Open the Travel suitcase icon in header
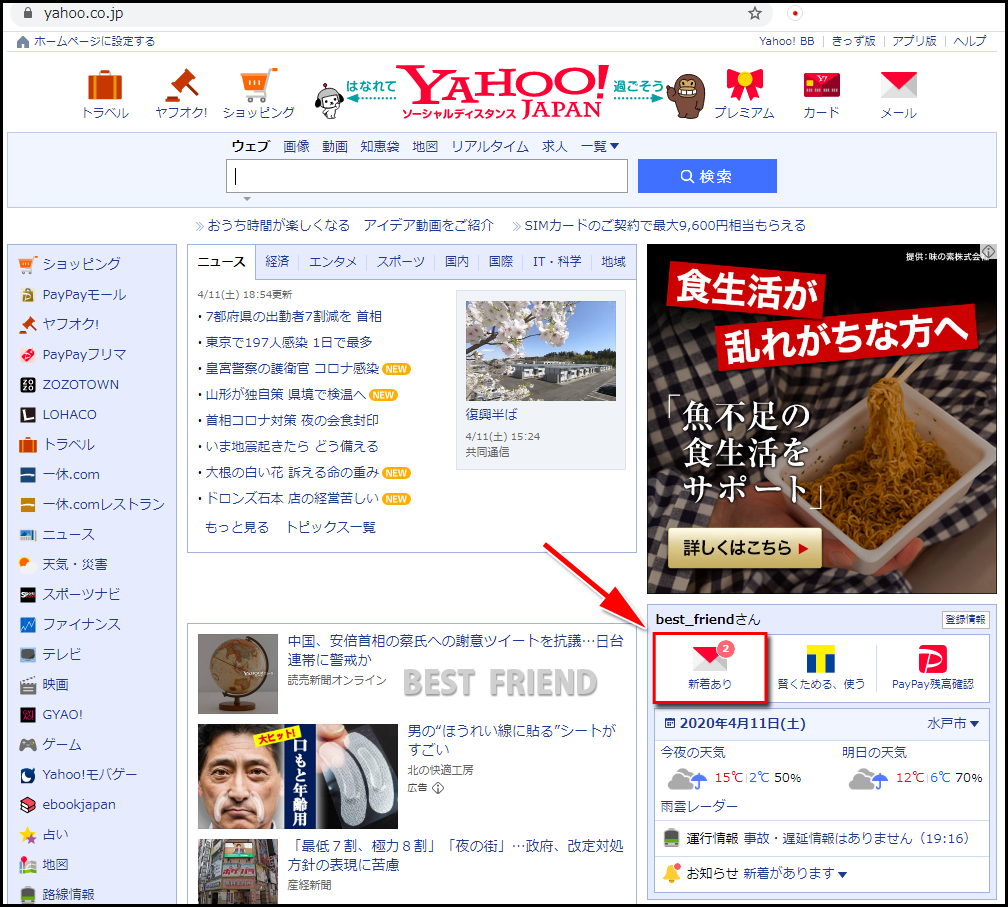 (105, 85)
